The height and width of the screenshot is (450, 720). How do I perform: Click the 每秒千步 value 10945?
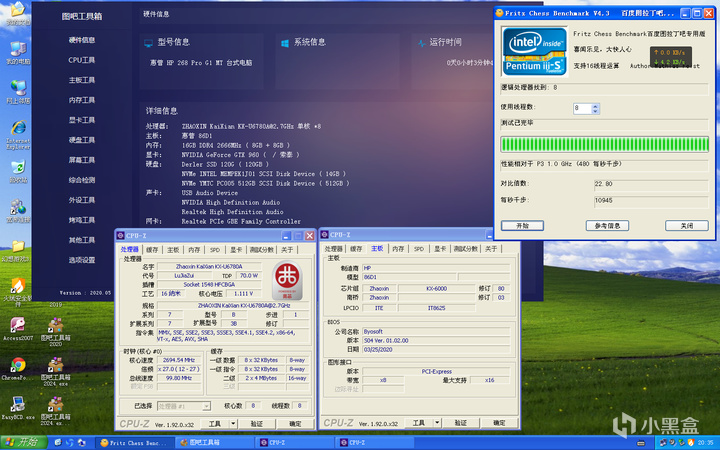[651, 201]
